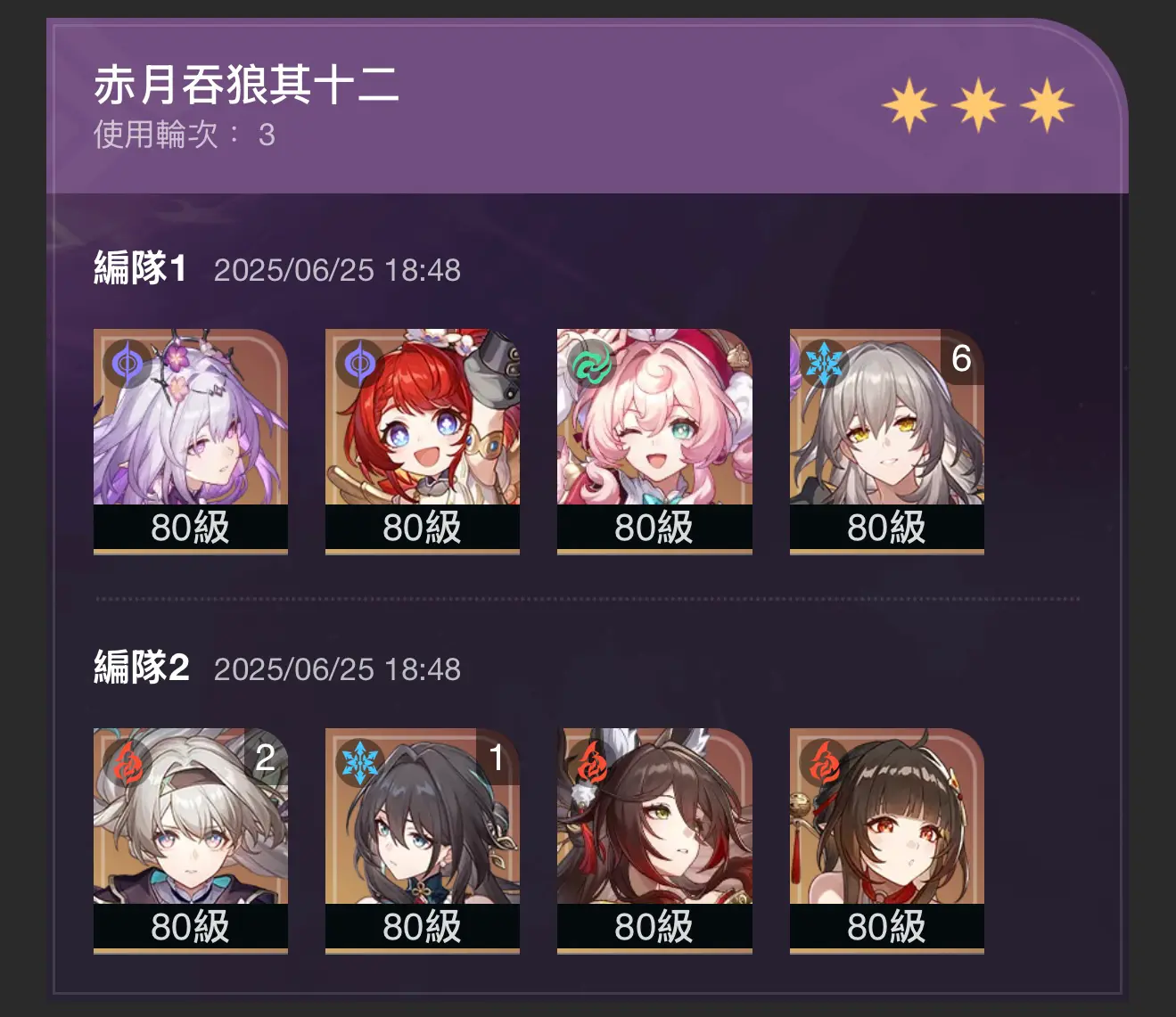Image resolution: width=1176 pixels, height=1017 pixels.
Task: Click the Fire icon on white-haired Team 2 character
Action: [127, 763]
